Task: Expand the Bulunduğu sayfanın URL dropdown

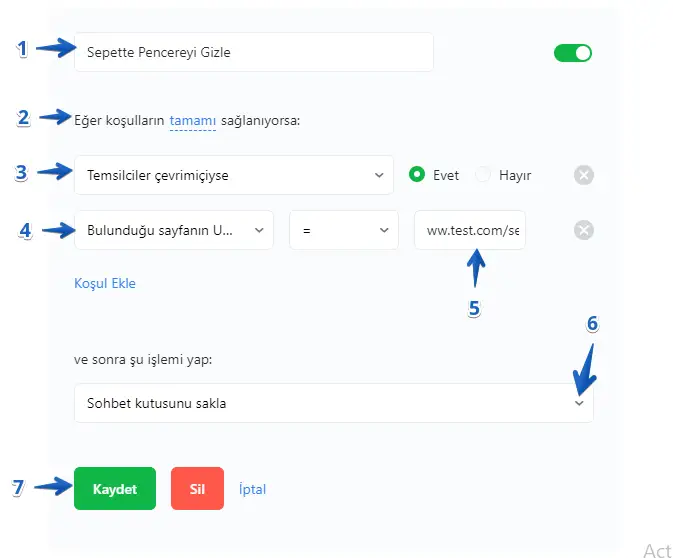Action: point(174,230)
